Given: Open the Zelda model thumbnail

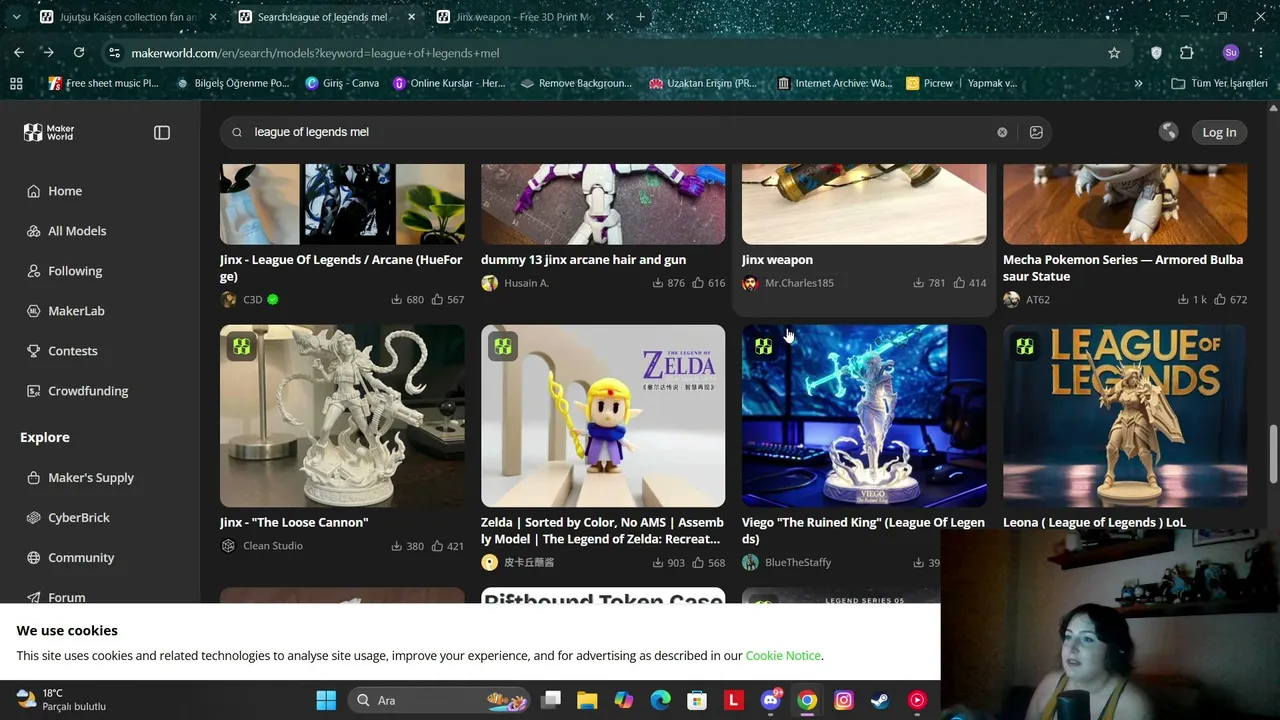Looking at the screenshot, I should coord(603,416).
